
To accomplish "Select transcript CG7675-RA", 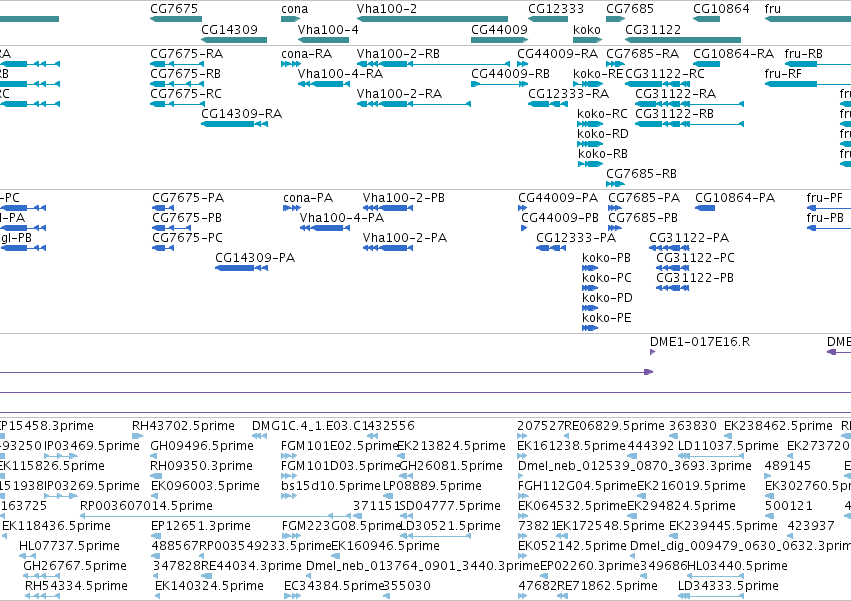I will tap(187, 54).
